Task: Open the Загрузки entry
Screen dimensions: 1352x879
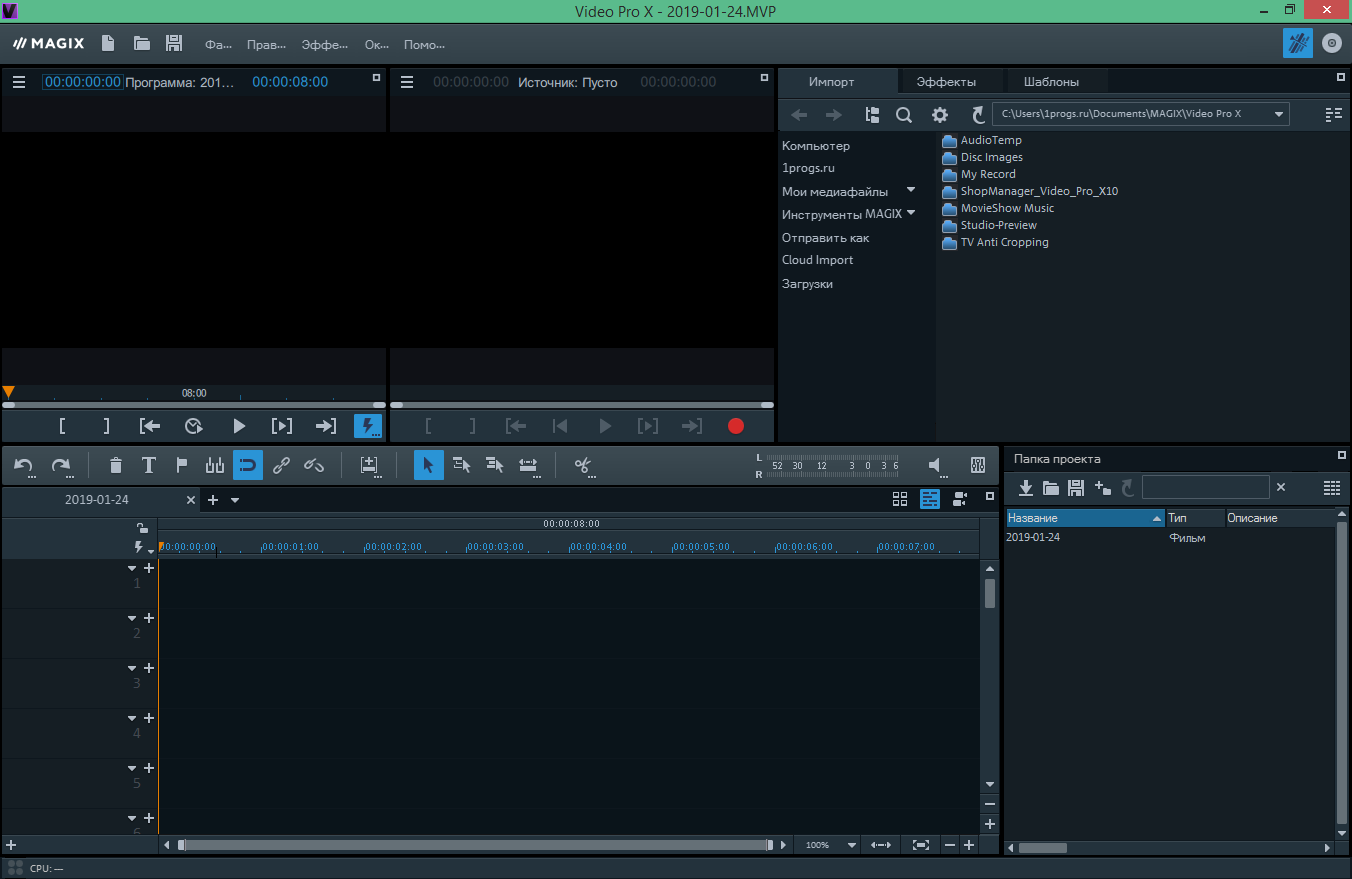Action: [x=805, y=283]
